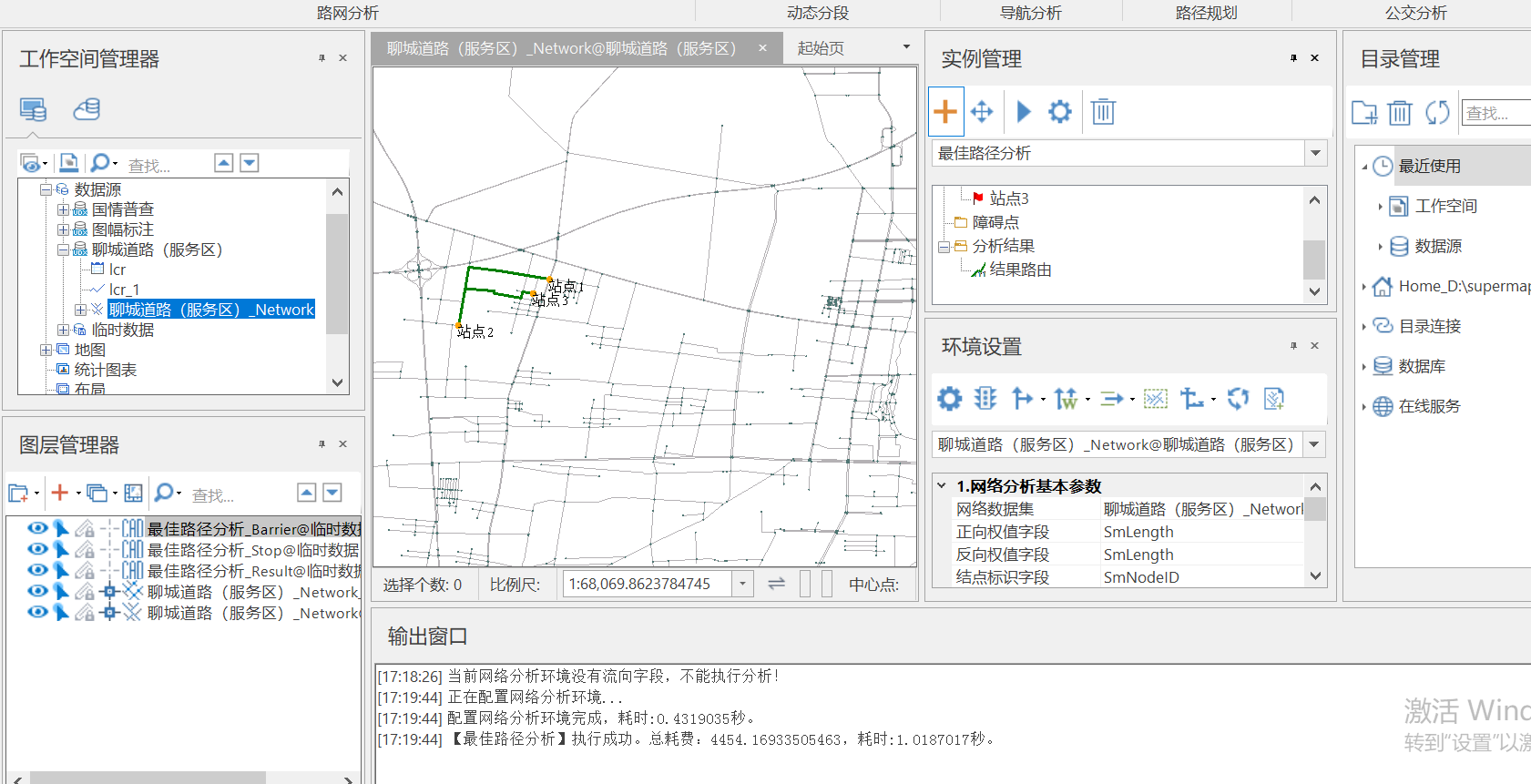Open the 动态分段 ribbon group

[818, 13]
